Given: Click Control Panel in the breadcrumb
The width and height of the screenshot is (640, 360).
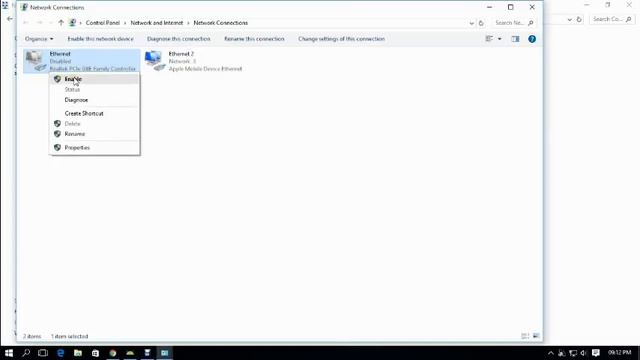Looking at the screenshot, I should pyautogui.click(x=102, y=23).
